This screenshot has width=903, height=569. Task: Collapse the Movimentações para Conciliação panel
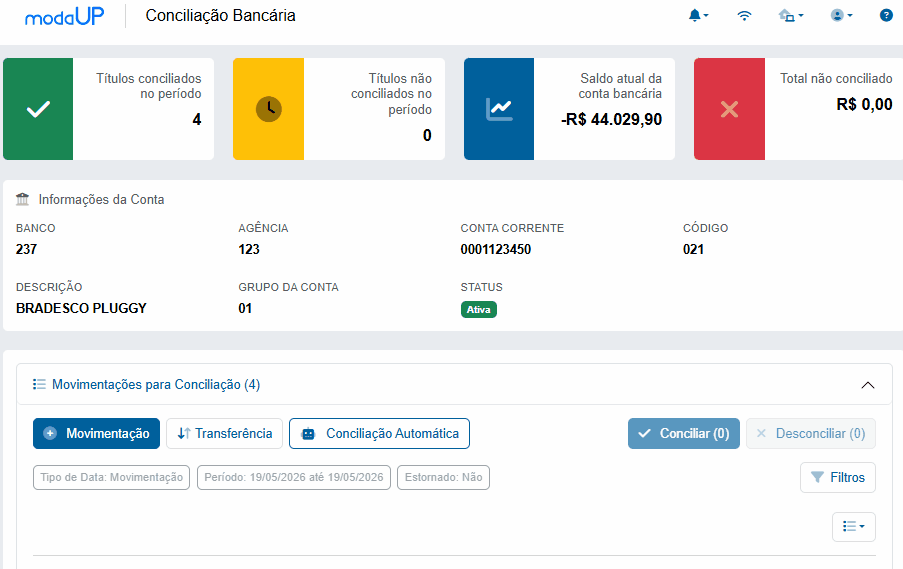tap(867, 385)
